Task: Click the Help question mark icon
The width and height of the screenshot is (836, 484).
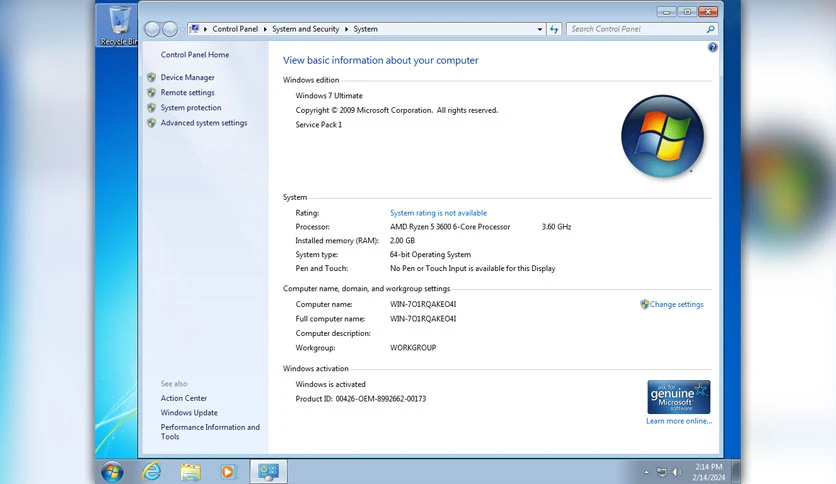Action: click(712, 47)
